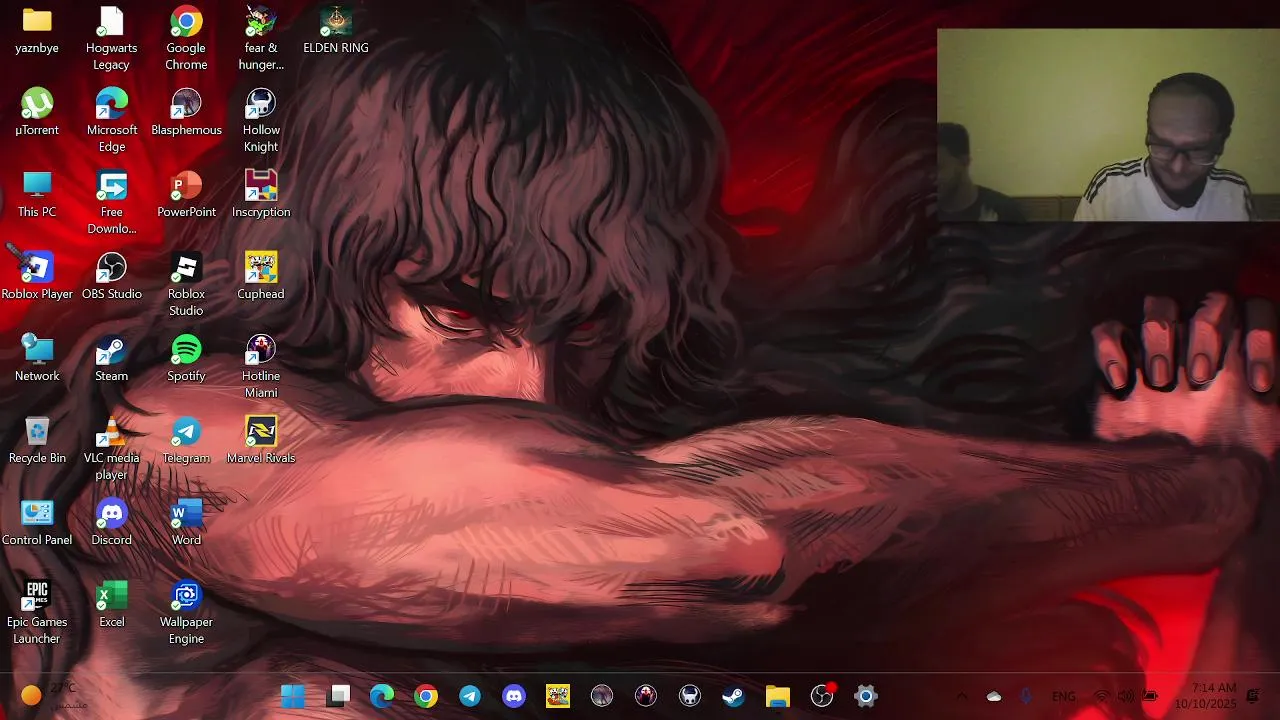
Task: Select the Recycle Bin icon
Action: (37, 440)
